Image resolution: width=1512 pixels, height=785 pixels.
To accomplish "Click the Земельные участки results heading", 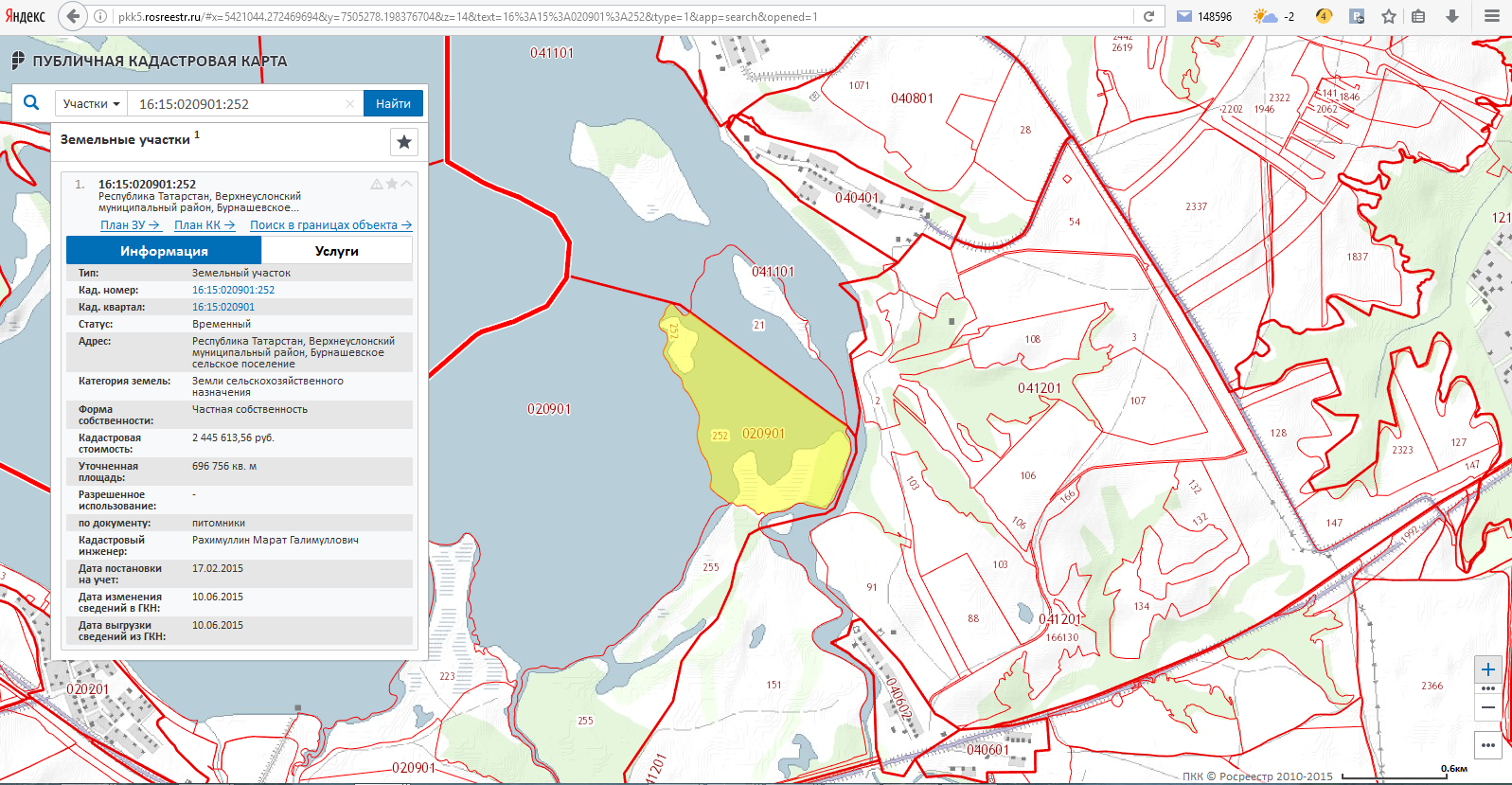I will (x=125, y=139).
